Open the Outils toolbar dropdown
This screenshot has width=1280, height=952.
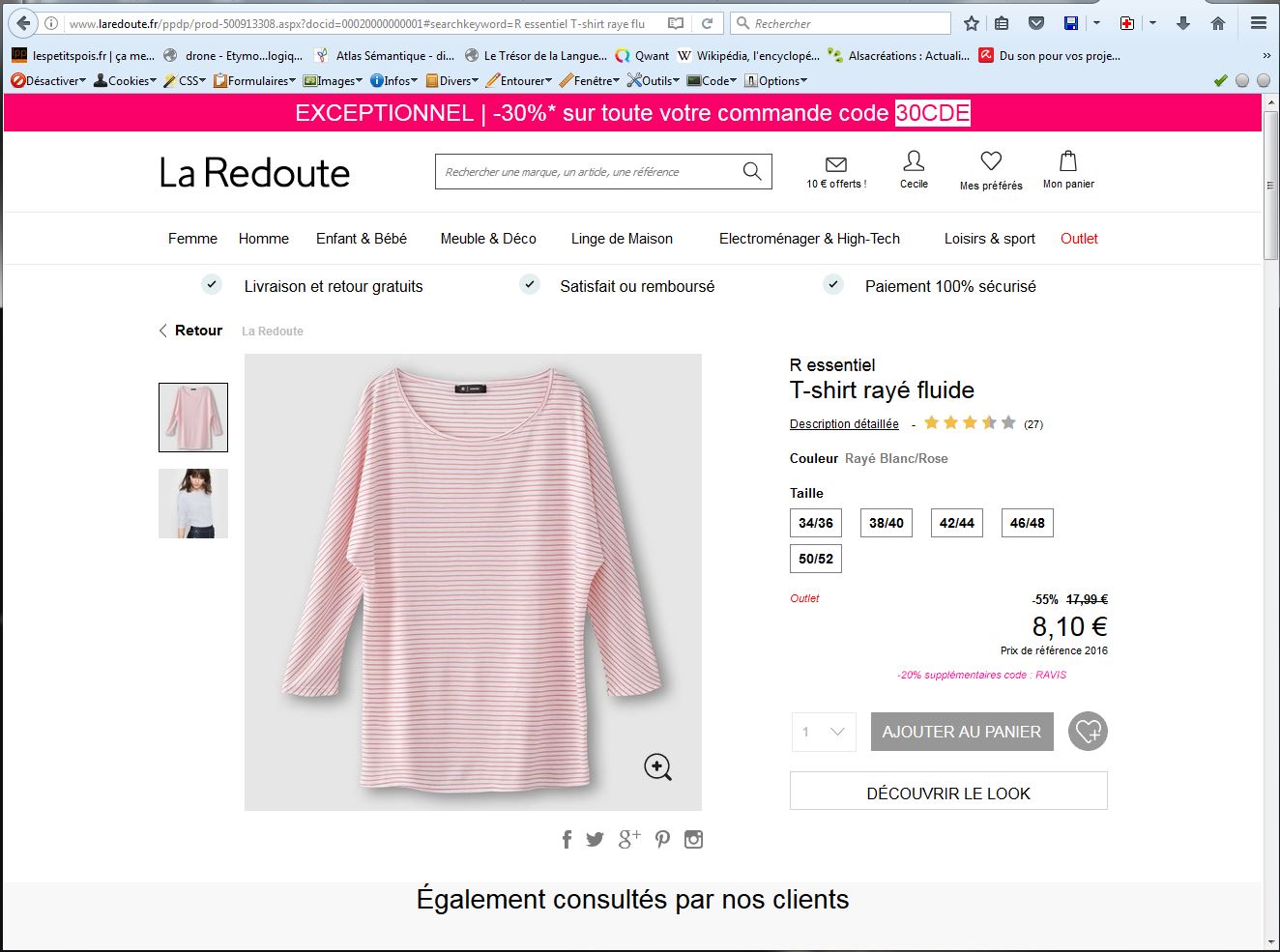point(654,81)
